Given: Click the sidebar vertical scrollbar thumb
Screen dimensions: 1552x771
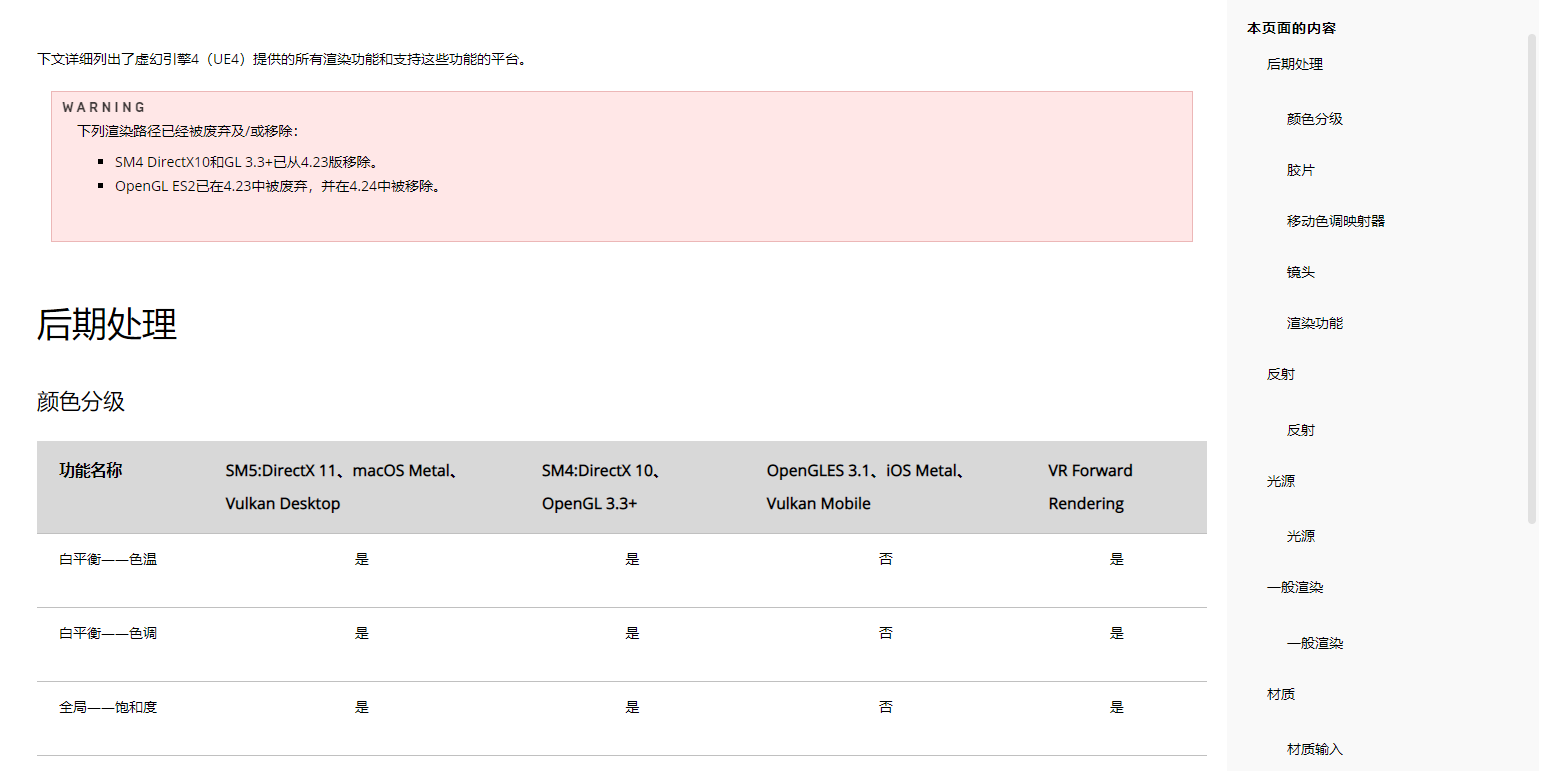Looking at the screenshot, I should pyautogui.click(x=1532, y=278).
